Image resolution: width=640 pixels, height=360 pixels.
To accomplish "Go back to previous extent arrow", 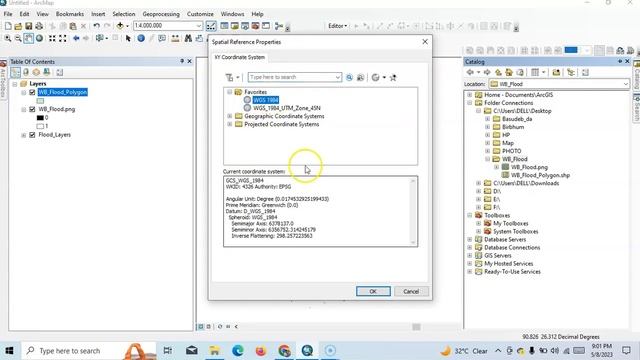I will (x=76, y=38).
